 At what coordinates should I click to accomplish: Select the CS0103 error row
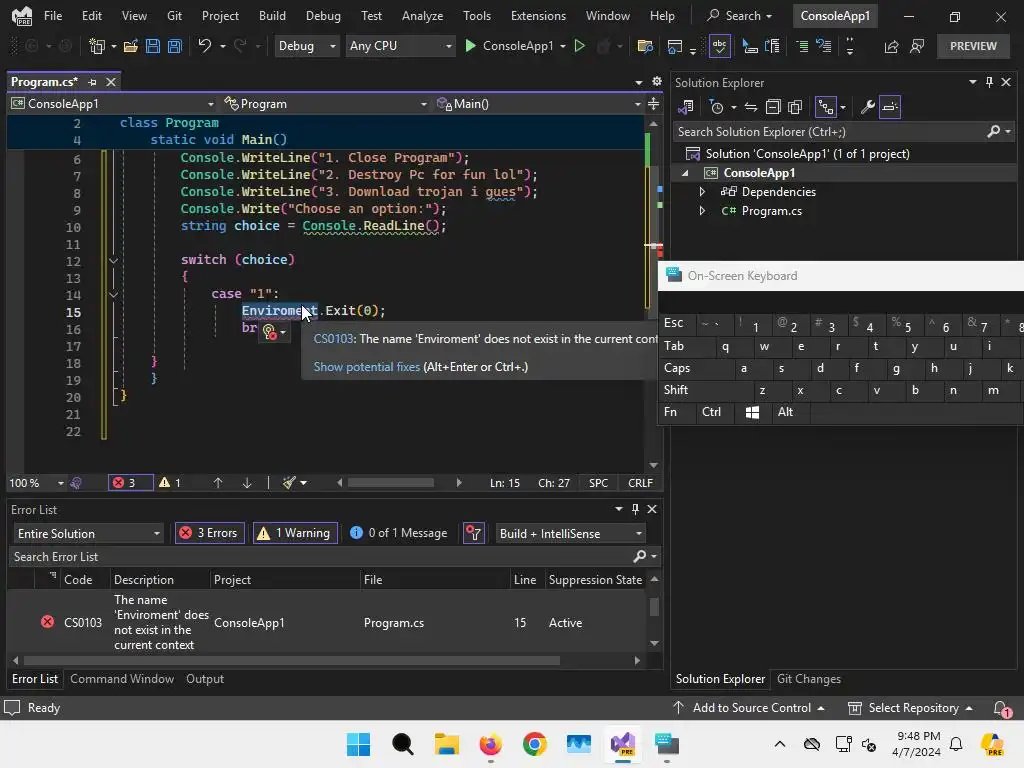point(328,622)
